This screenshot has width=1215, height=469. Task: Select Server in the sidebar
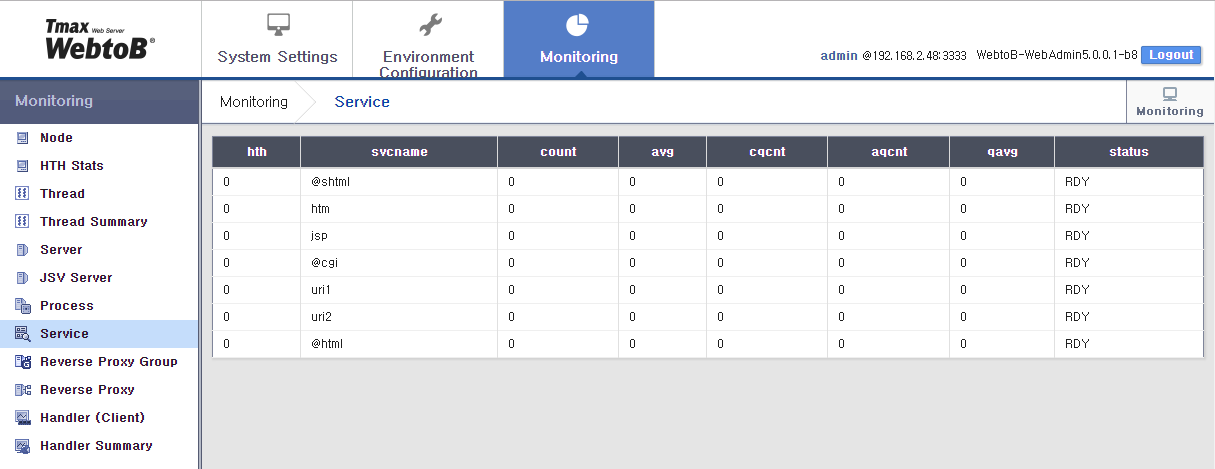[61, 250]
